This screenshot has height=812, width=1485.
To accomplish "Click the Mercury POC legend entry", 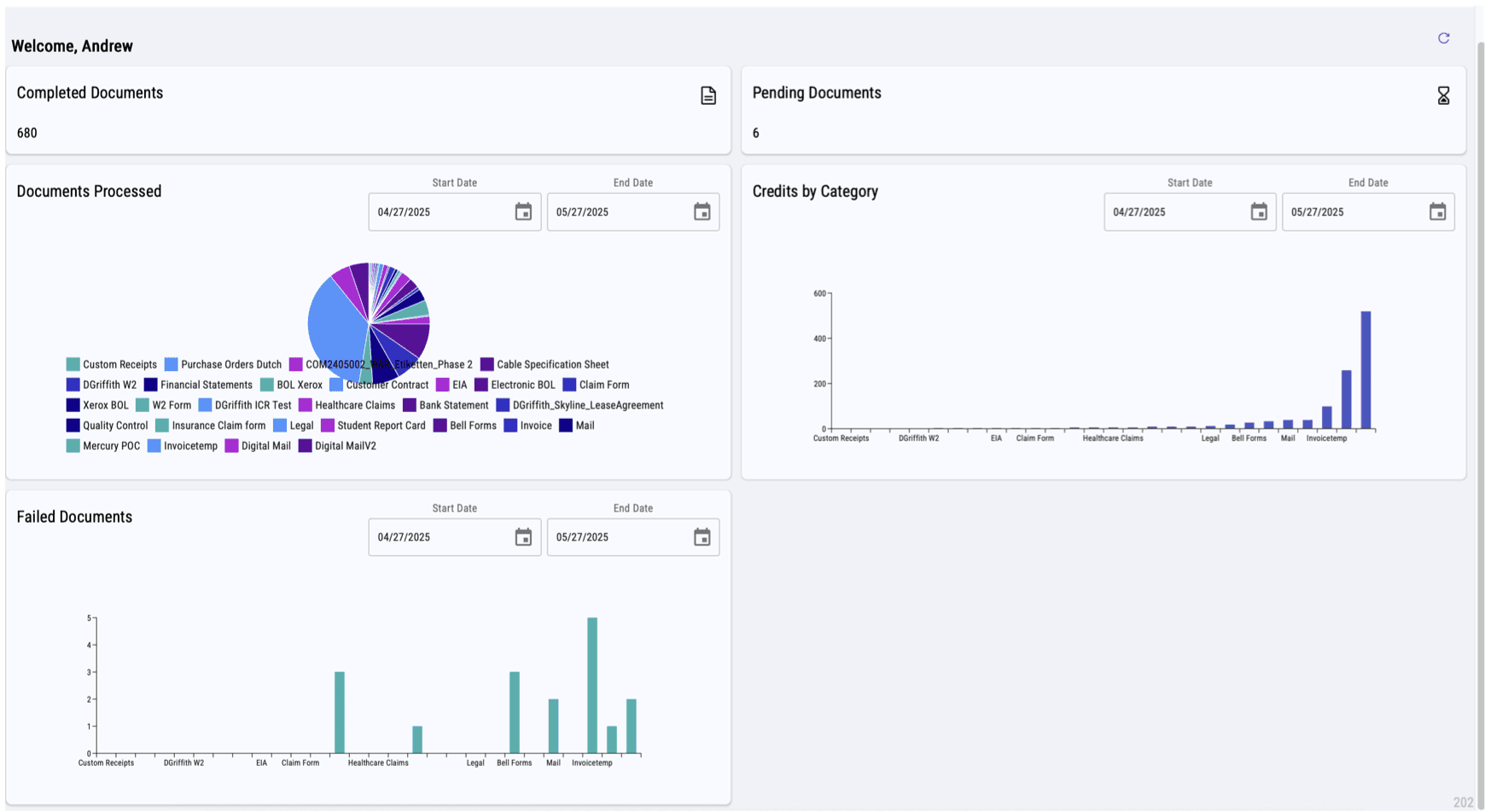I will (103, 446).
